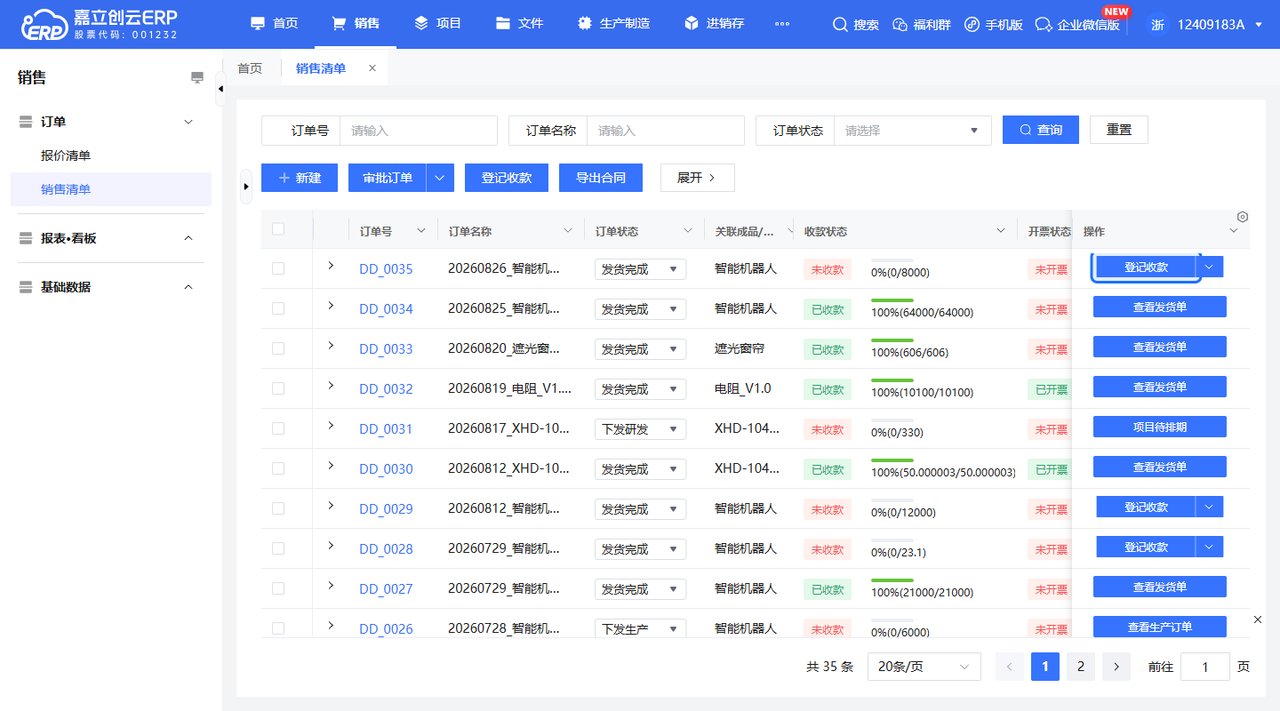Expand the 报表•看板 sidebar group
The image size is (1280, 711).
coord(188,238)
